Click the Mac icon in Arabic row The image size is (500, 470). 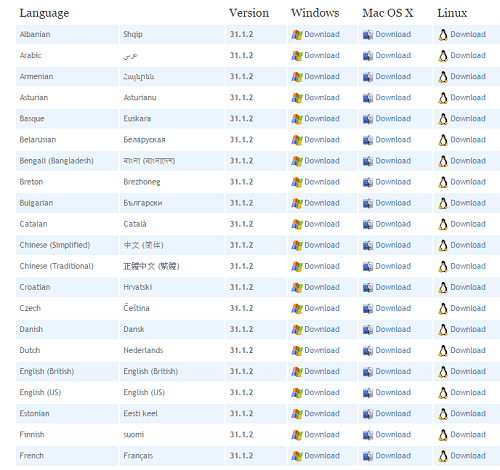coord(368,56)
